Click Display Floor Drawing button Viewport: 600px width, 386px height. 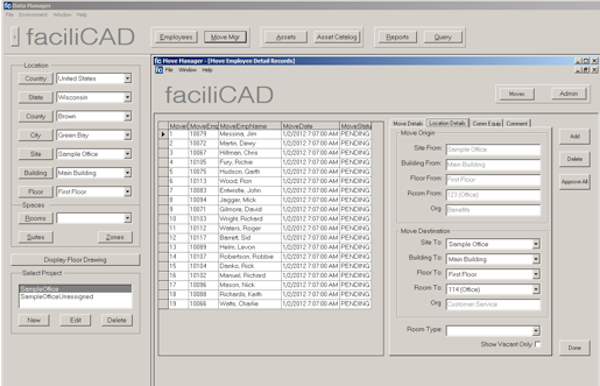click(x=75, y=260)
